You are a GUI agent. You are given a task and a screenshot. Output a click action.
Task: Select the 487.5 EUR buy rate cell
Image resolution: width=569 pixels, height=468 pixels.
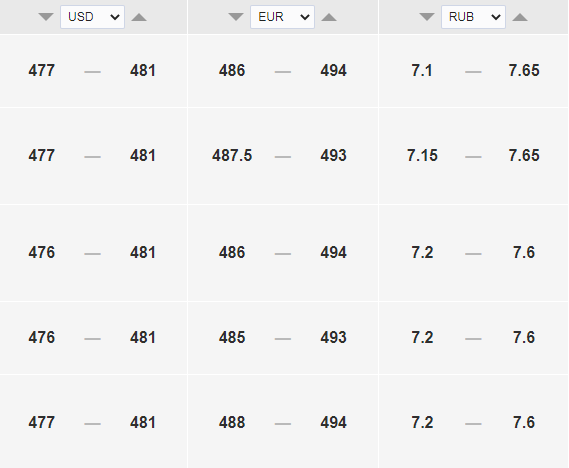coord(232,156)
